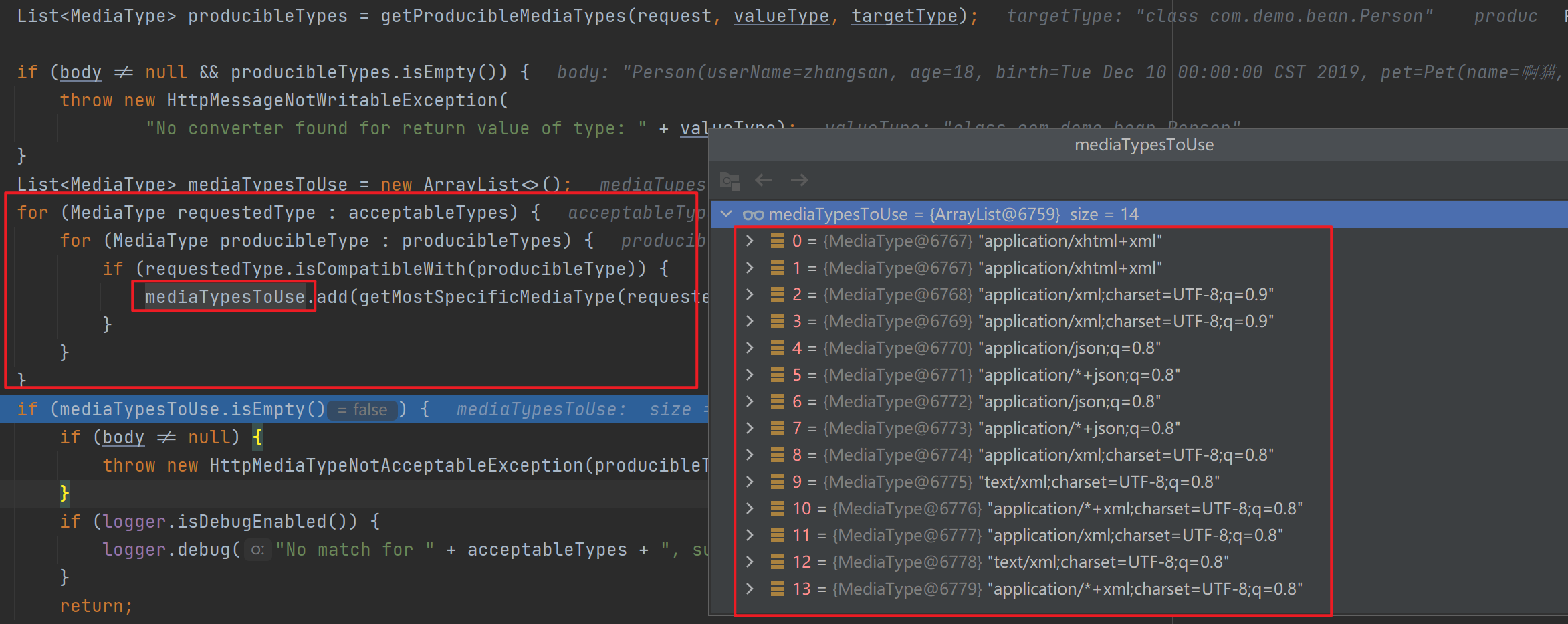
Task: Expand element 2 application/xml q=0.9
Action: coord(750,295)
